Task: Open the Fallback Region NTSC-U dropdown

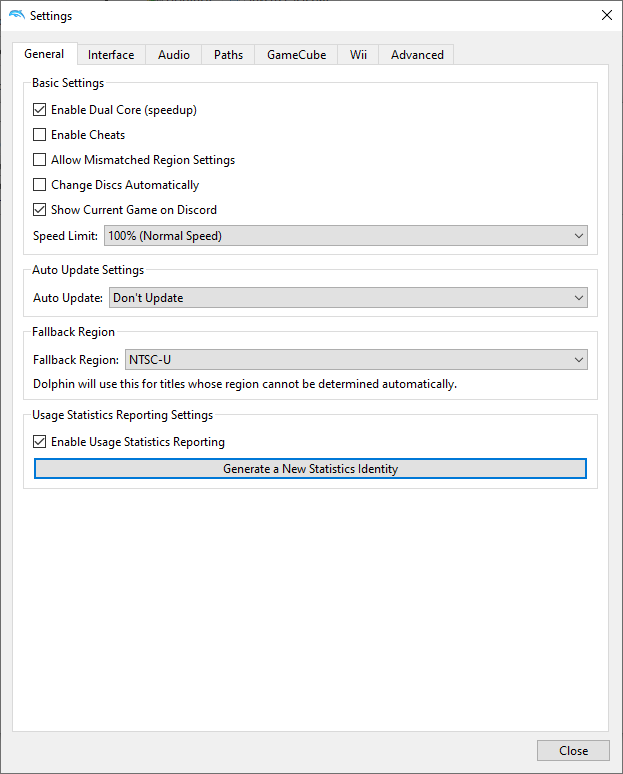Action: [x=356, y=360]
